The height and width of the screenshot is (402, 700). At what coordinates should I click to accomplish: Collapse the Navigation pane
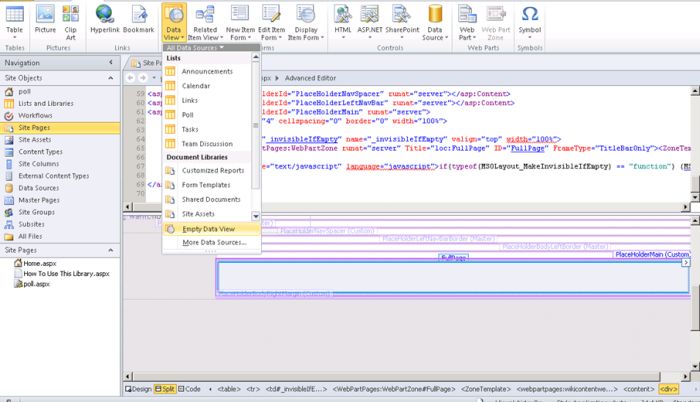112,62
